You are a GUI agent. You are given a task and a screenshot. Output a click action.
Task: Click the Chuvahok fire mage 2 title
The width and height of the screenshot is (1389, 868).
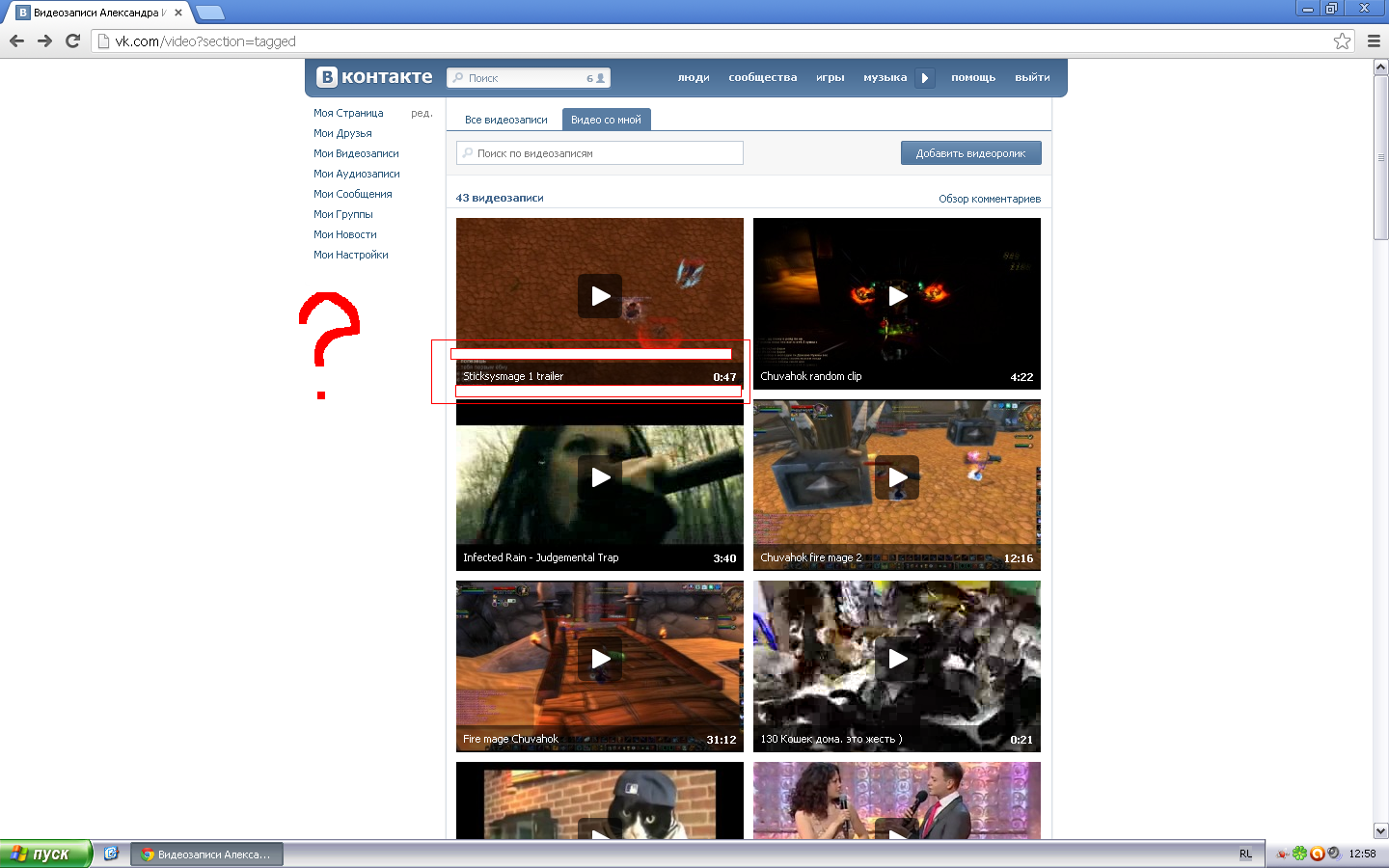pos(811,557)
